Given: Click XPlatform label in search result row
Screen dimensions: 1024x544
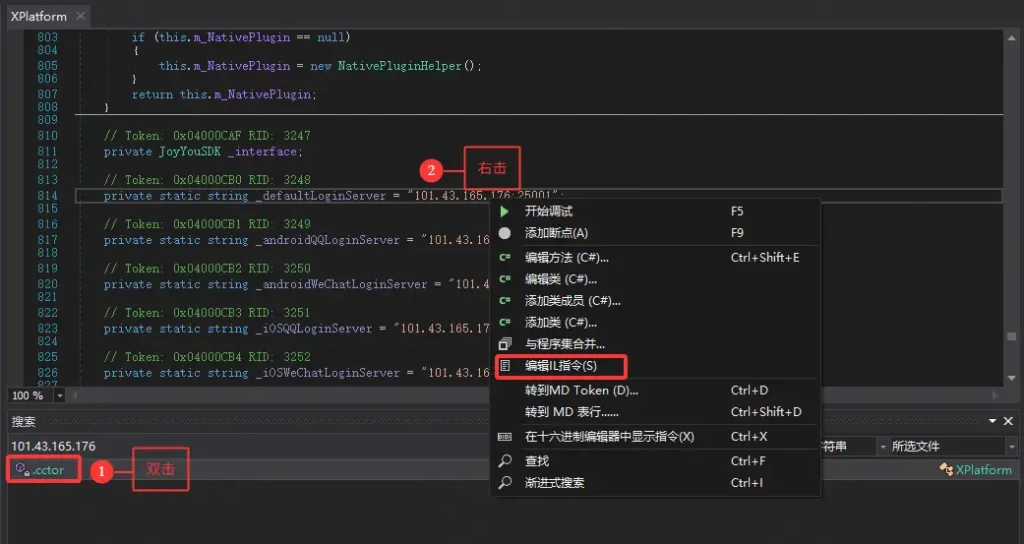Looking at the screenshot, I should coord(984,470).
